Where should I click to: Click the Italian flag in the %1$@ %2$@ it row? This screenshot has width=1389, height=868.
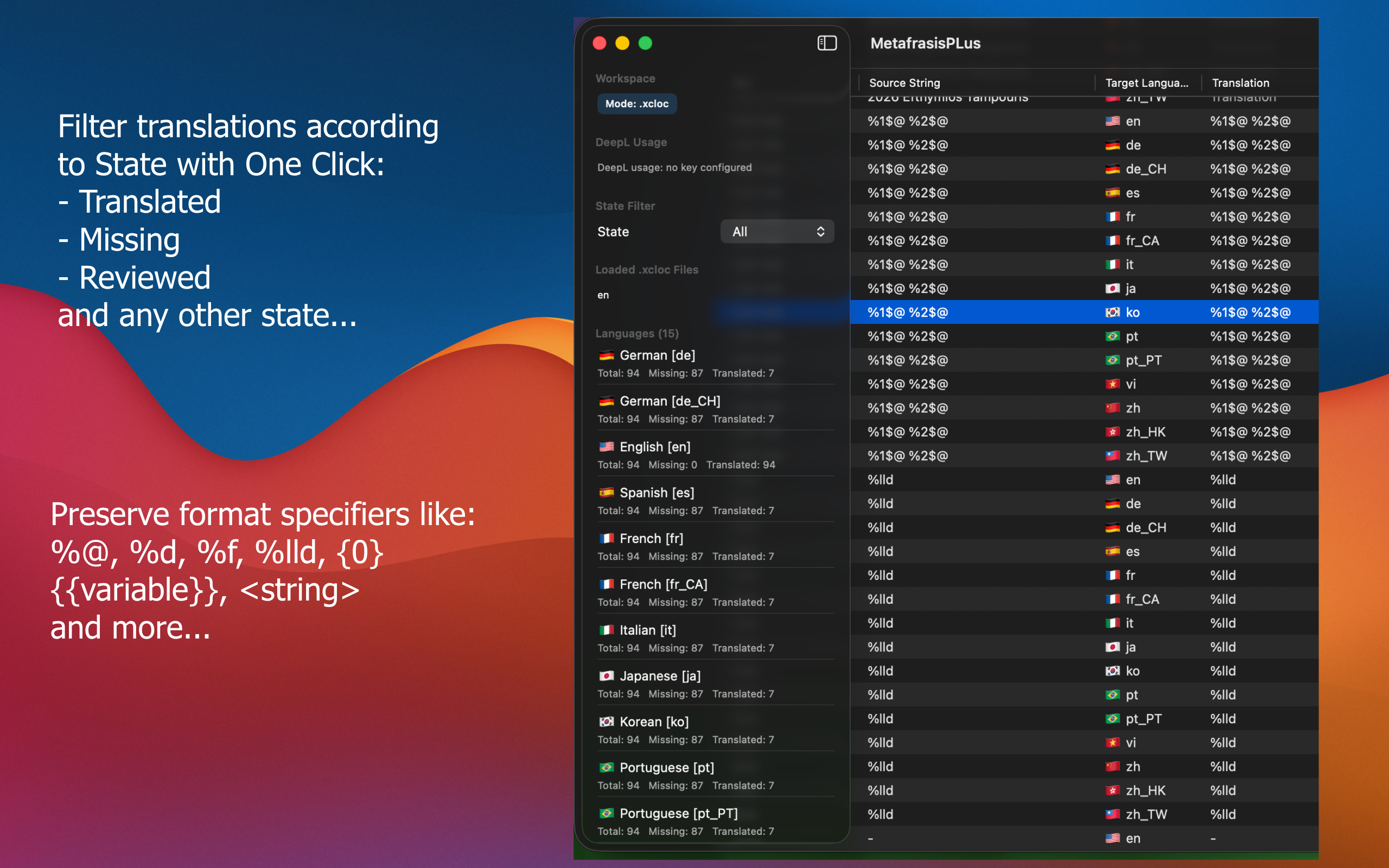tap(1112, 265)
